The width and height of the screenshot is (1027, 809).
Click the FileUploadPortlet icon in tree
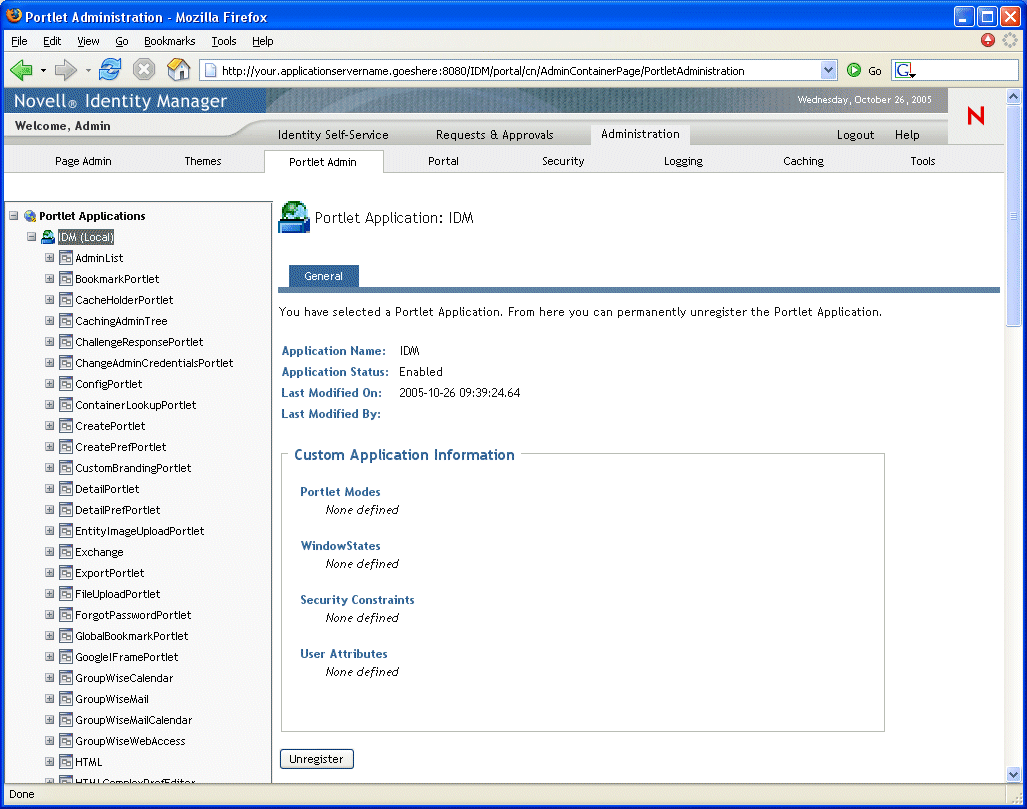tap(65, 593)
